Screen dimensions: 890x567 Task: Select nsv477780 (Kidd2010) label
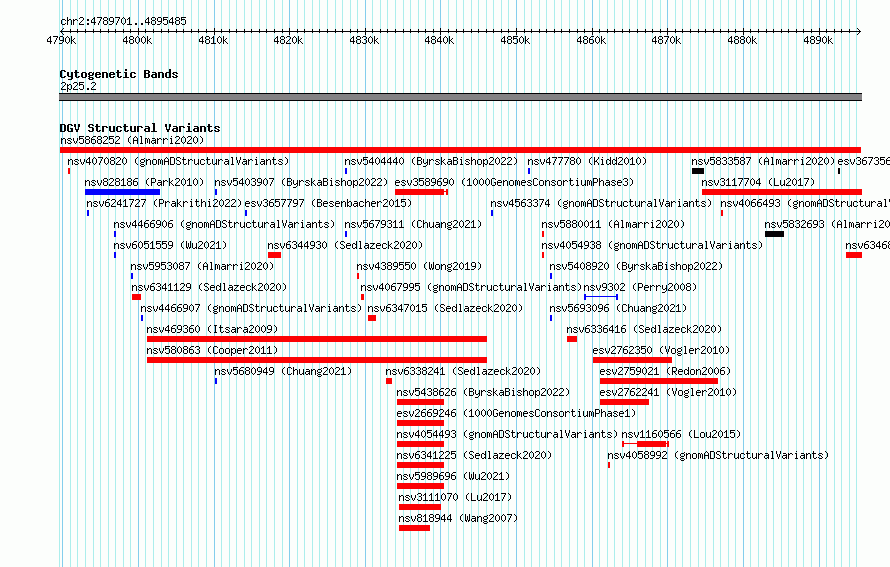[x=587, y=161]
